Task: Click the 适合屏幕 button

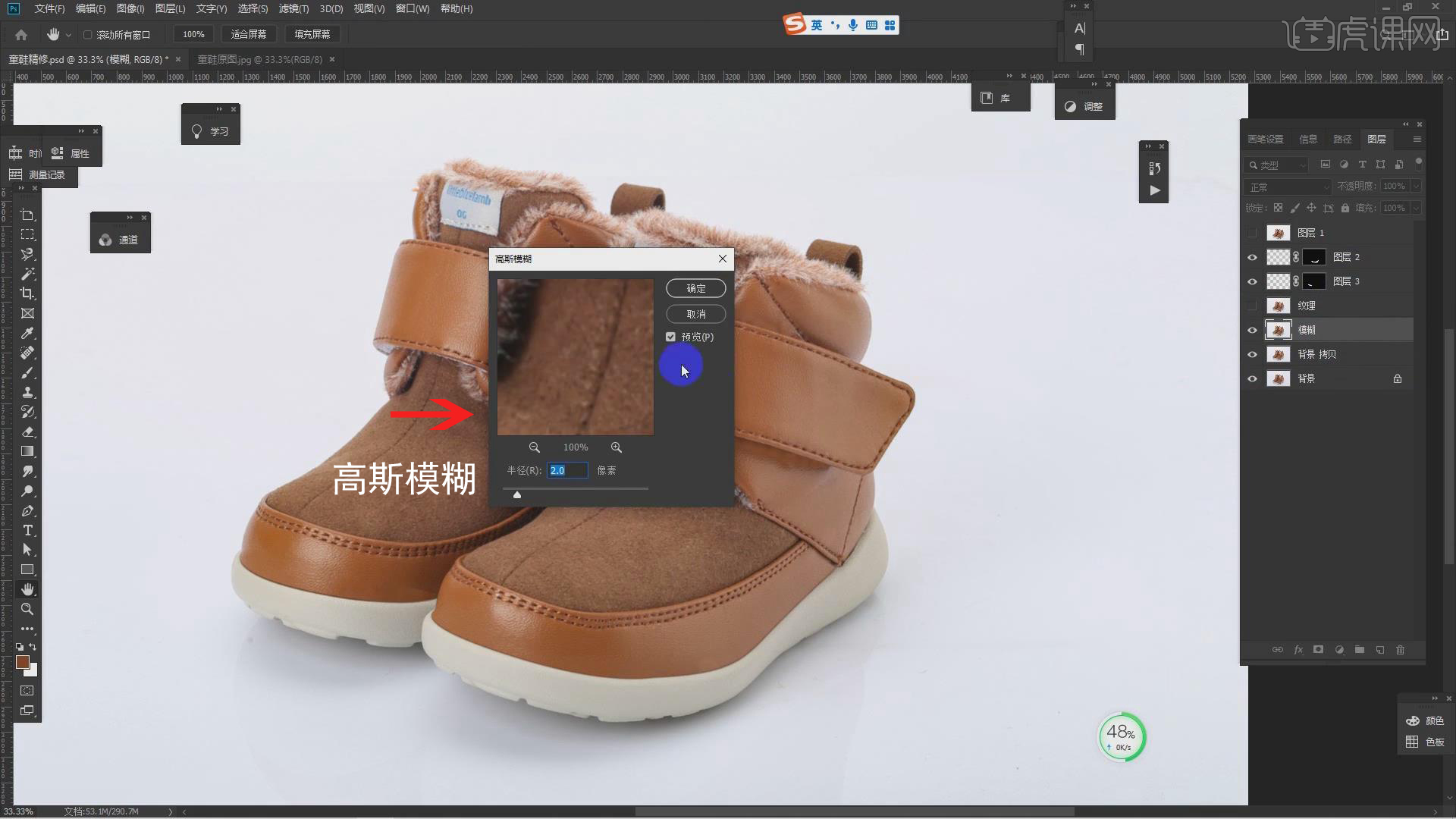Action: click(x=249, y=34)
